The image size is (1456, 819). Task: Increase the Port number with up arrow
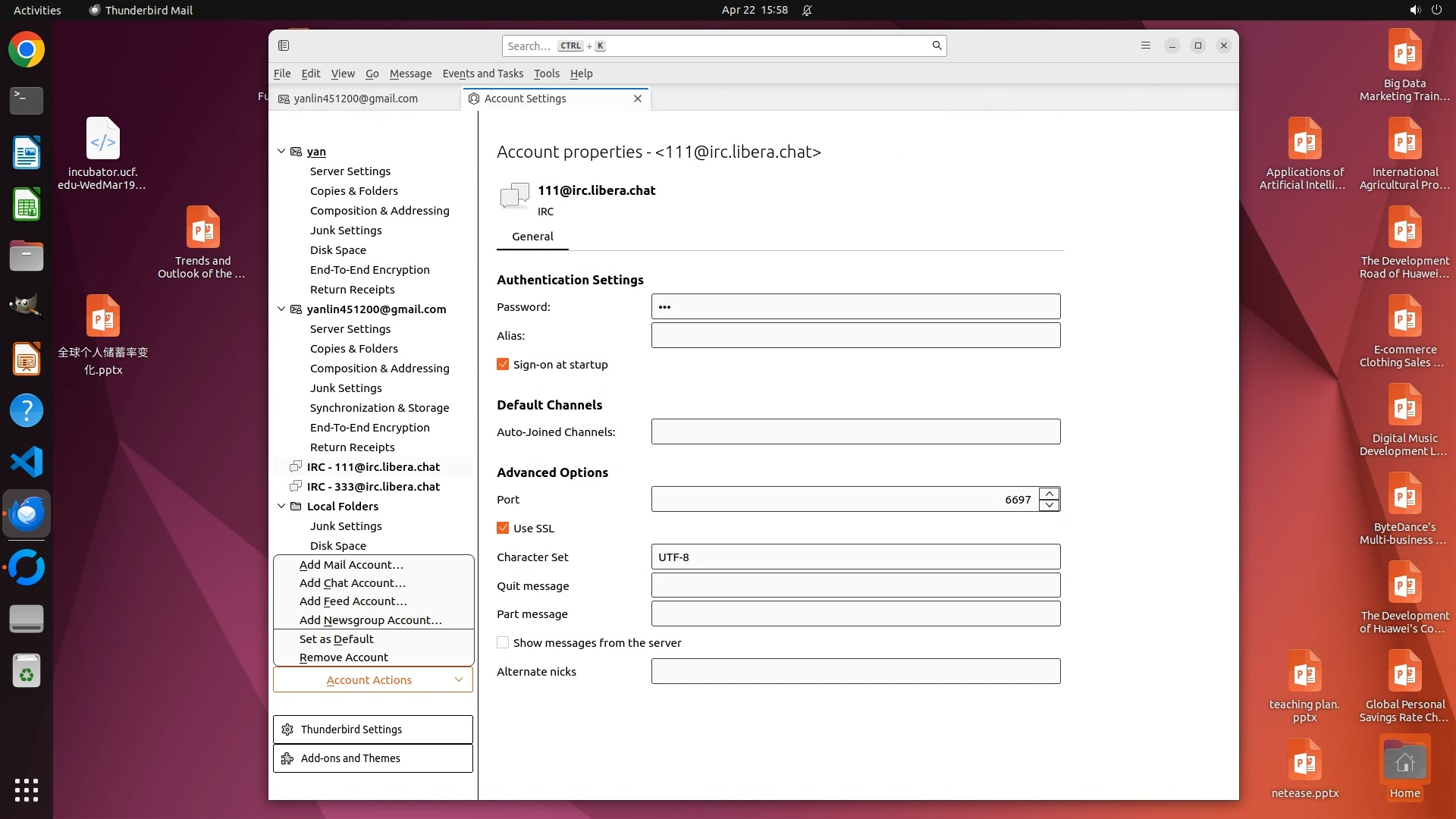(1050, 494)
